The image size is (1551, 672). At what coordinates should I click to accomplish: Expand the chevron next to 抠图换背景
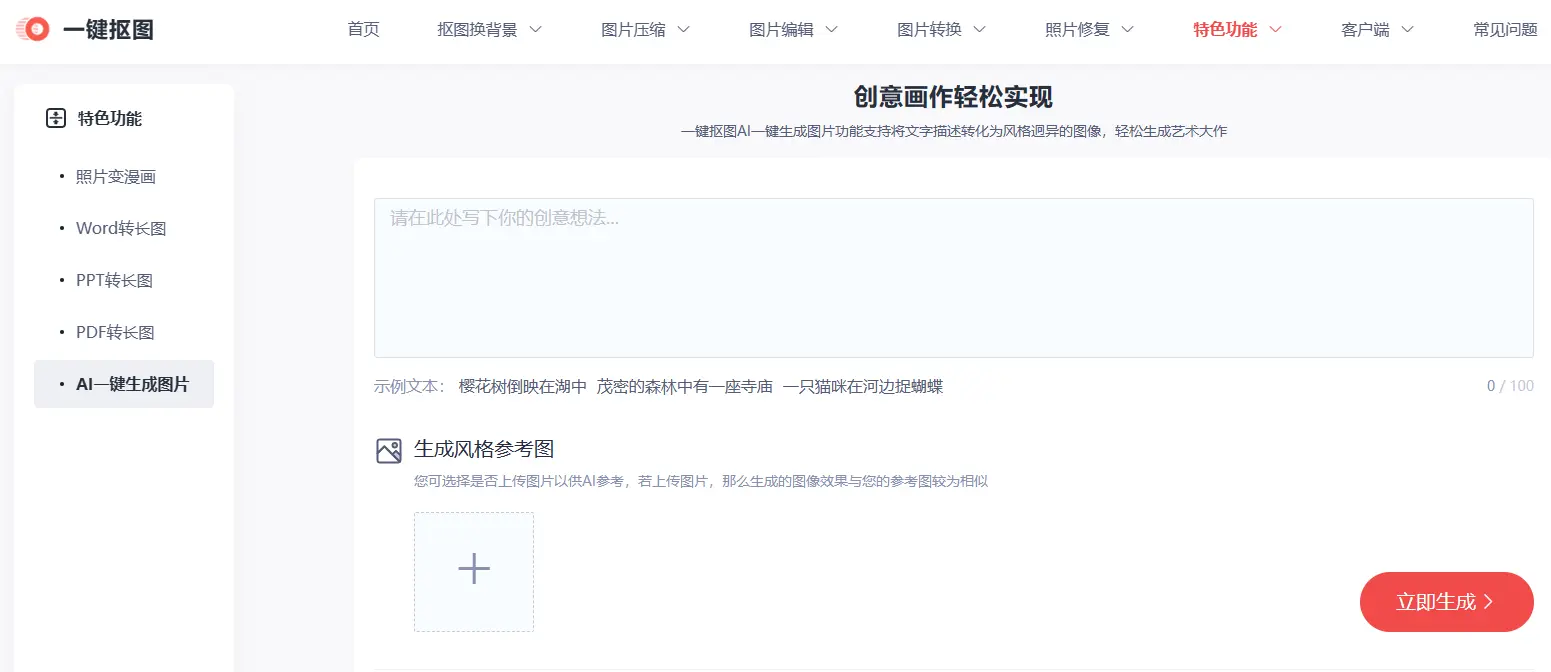click(x=535, y=30)
